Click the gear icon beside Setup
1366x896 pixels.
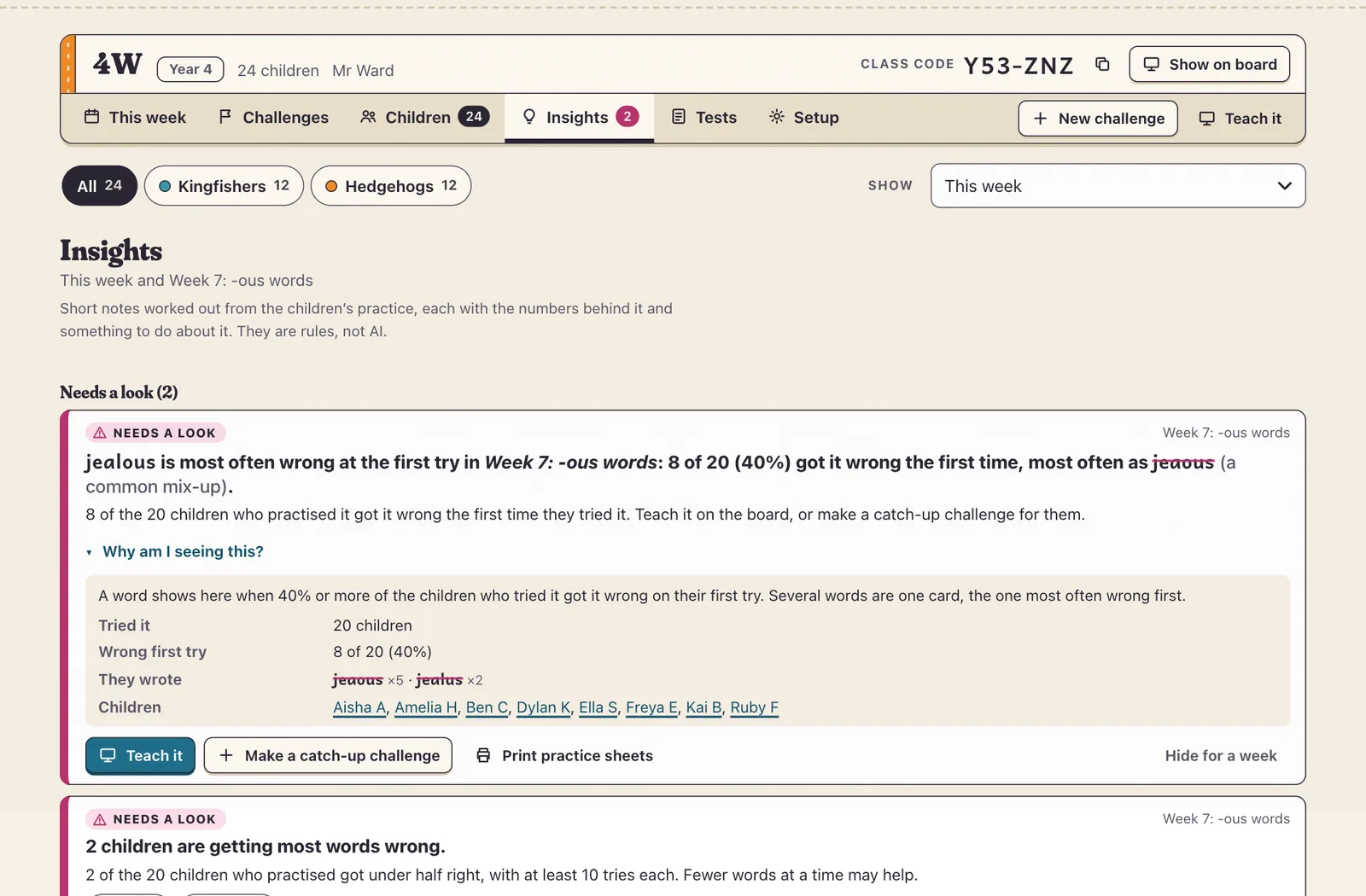776,116
